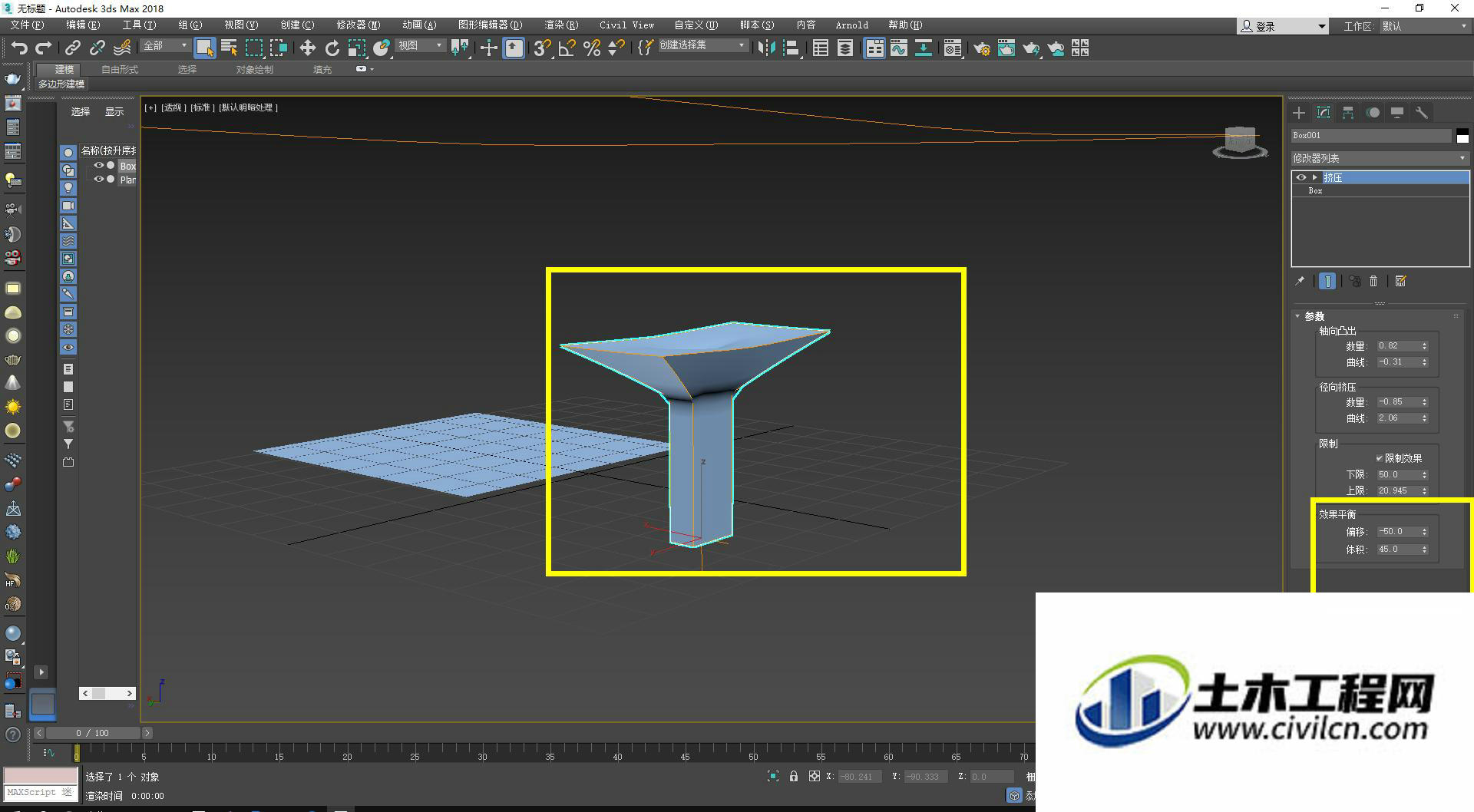Toggle Show End Result button
This screenshot has height=812, width=1474.
pos(1327,281)
